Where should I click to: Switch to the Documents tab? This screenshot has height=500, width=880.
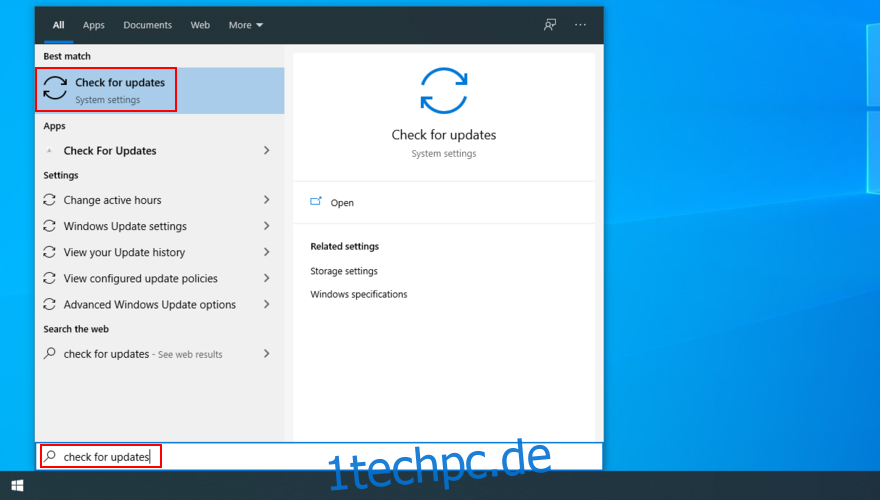(148, 25)
